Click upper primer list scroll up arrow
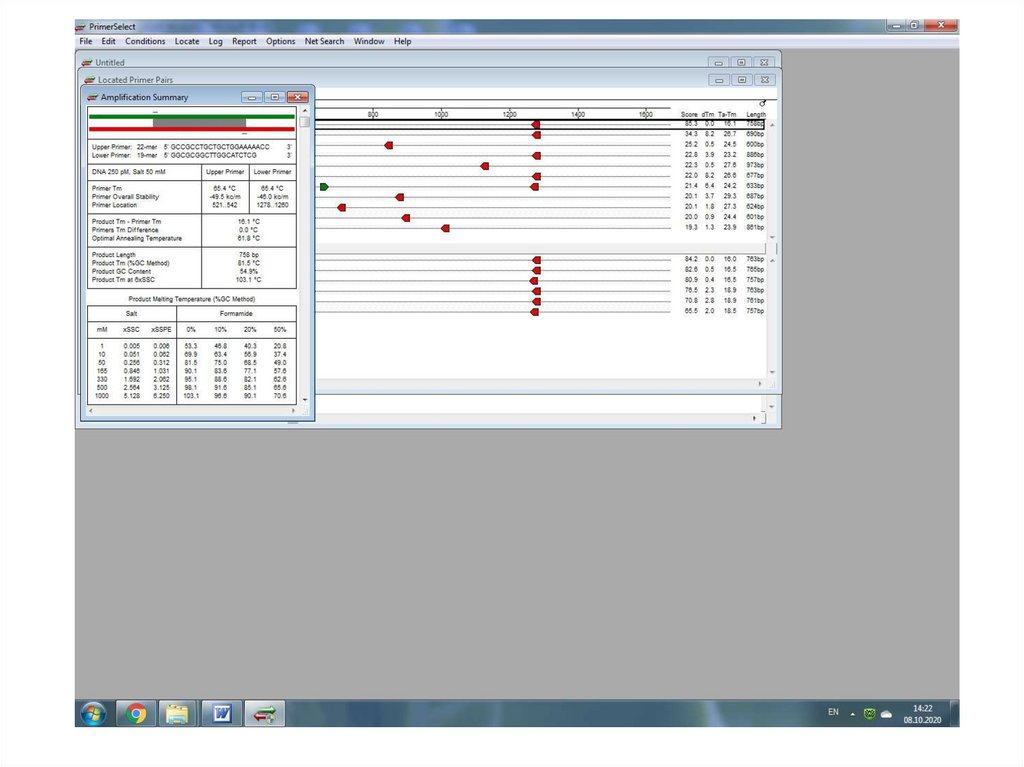This screenshot has width=1024, height=767. click(x=772, y=124)
